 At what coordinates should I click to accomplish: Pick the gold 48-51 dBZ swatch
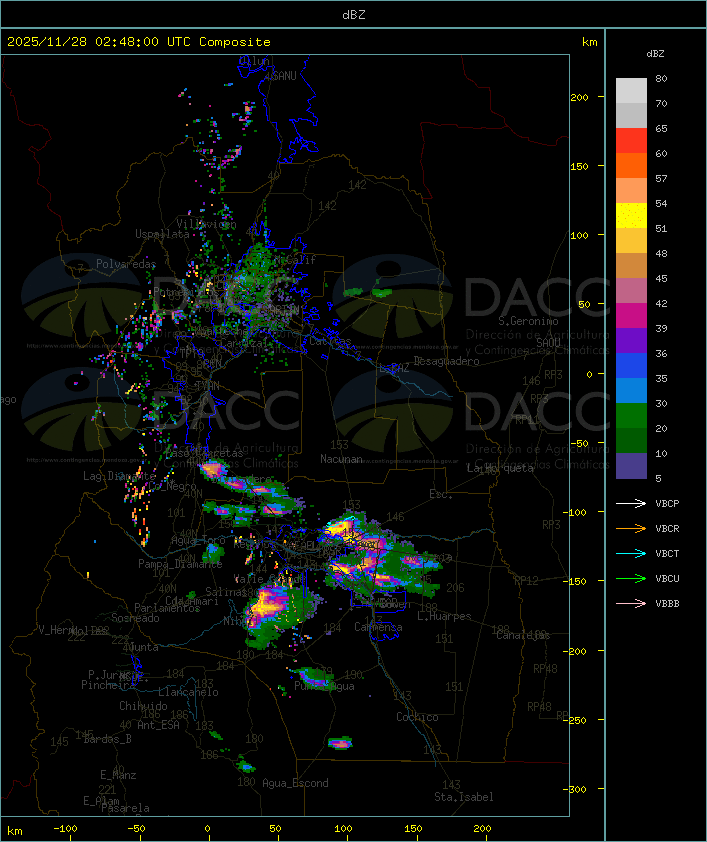click(631, 241)
